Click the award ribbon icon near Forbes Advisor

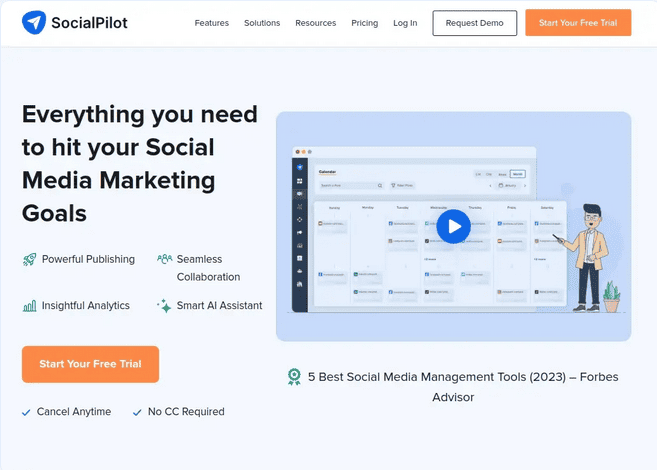tap(294, 377)
